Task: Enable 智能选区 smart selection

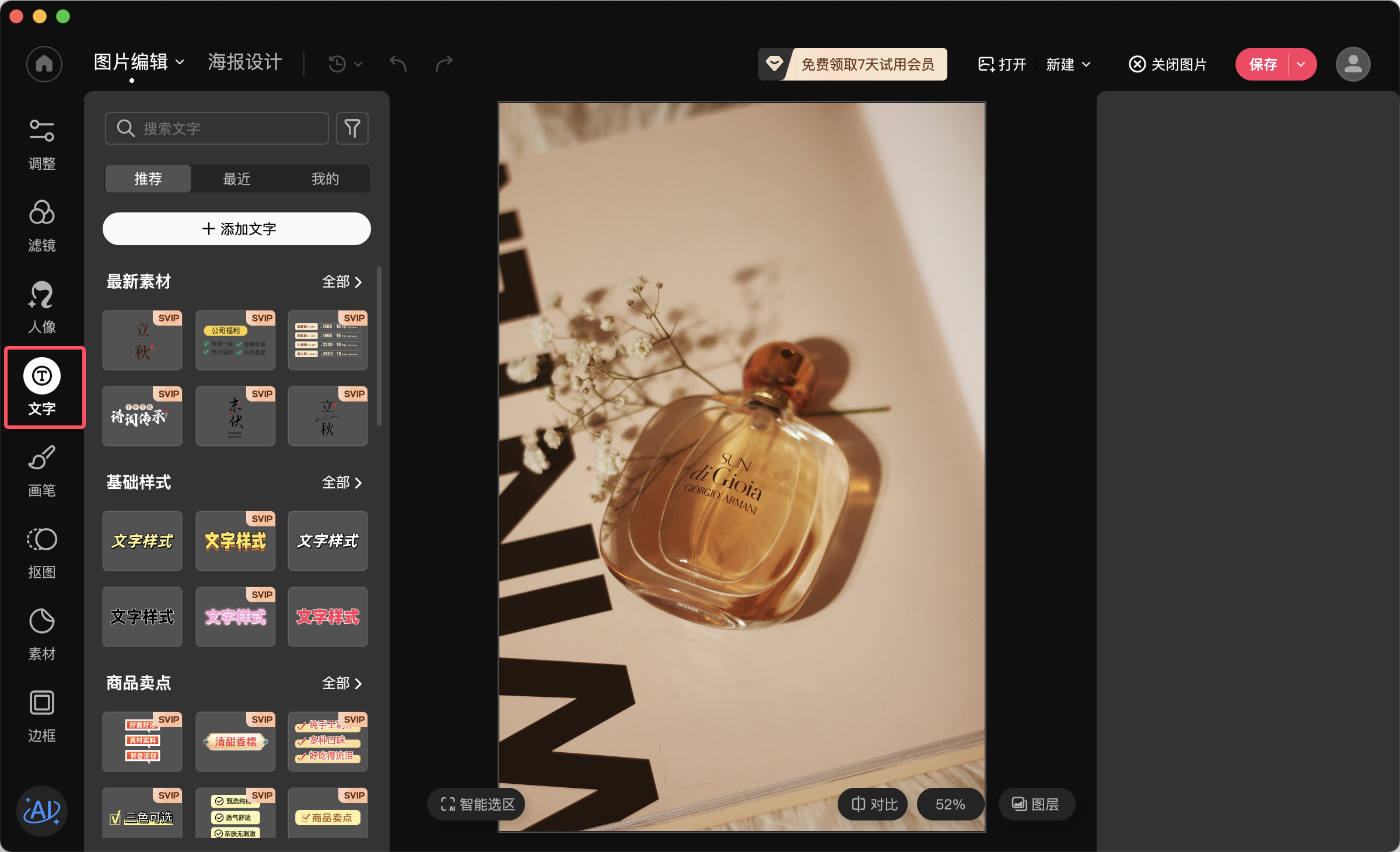Action: [x=477, y=804]
